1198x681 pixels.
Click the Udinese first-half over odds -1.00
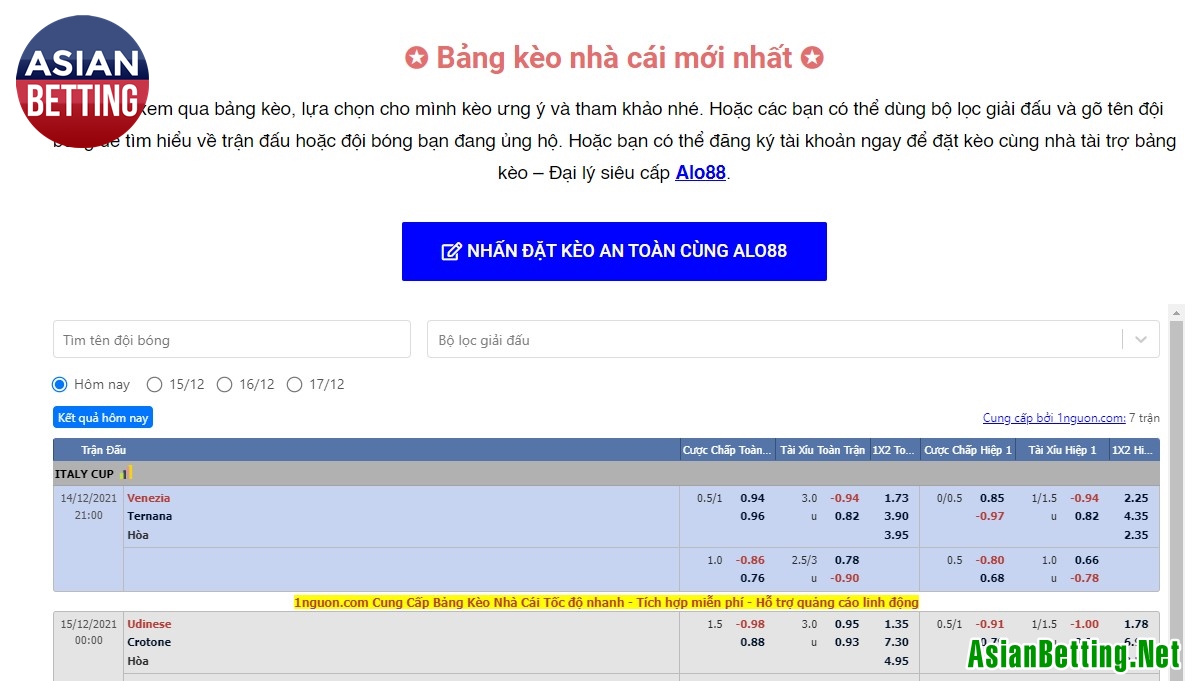[1084, 624]
